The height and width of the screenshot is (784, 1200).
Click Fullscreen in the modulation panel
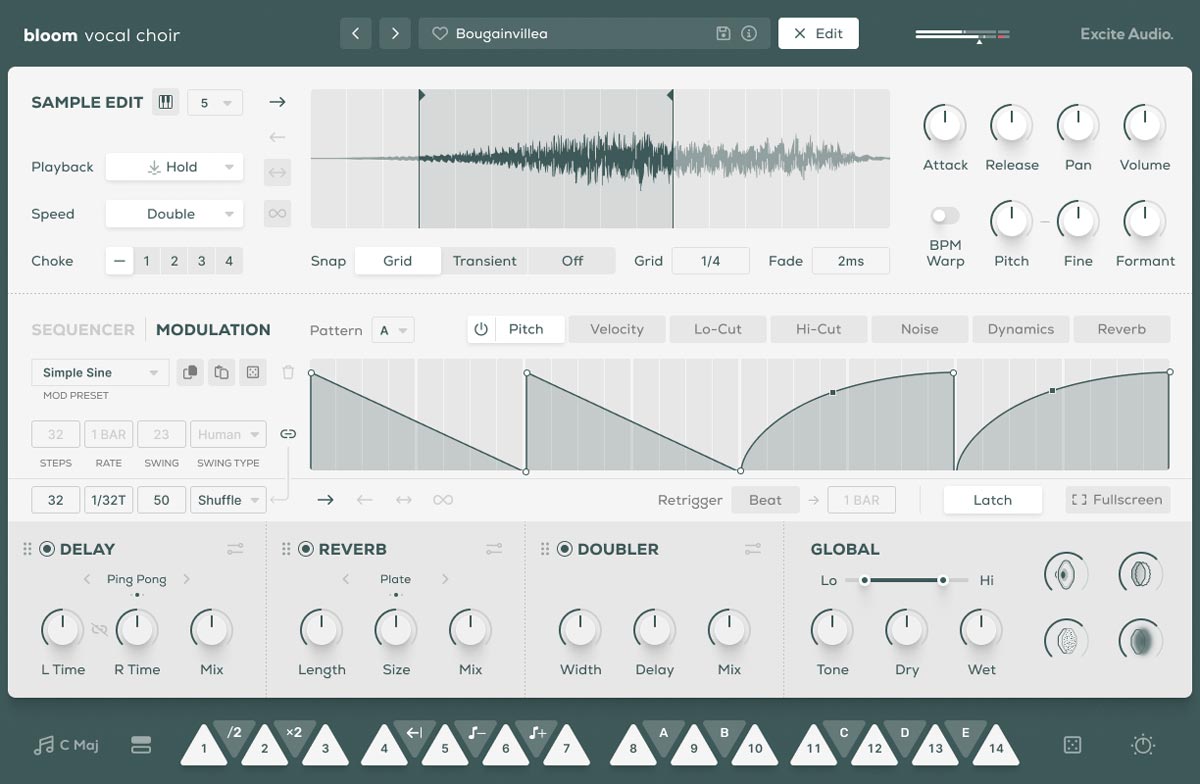pos(1117,499)
